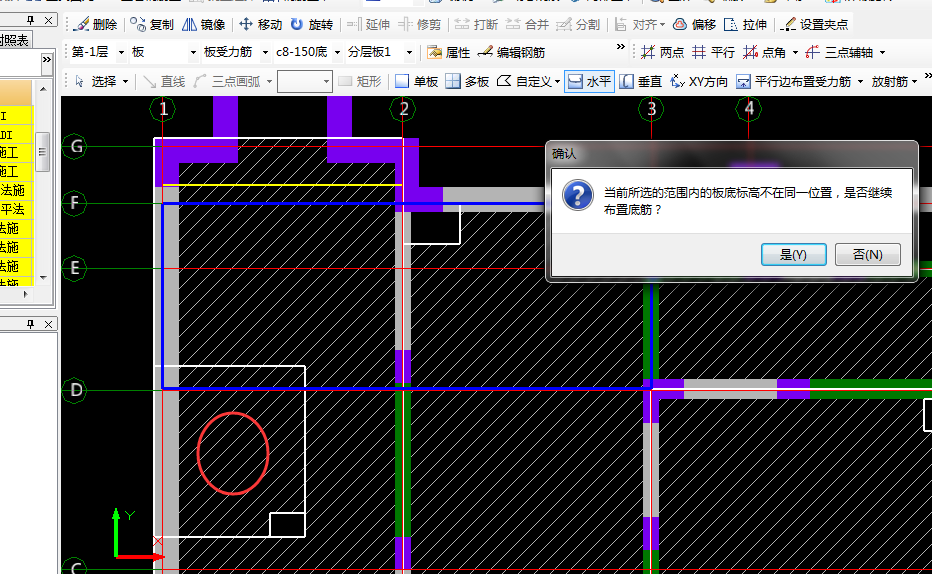Choose the 移动 (move) tool
This screenshot has width=932, height=574.
260,24
